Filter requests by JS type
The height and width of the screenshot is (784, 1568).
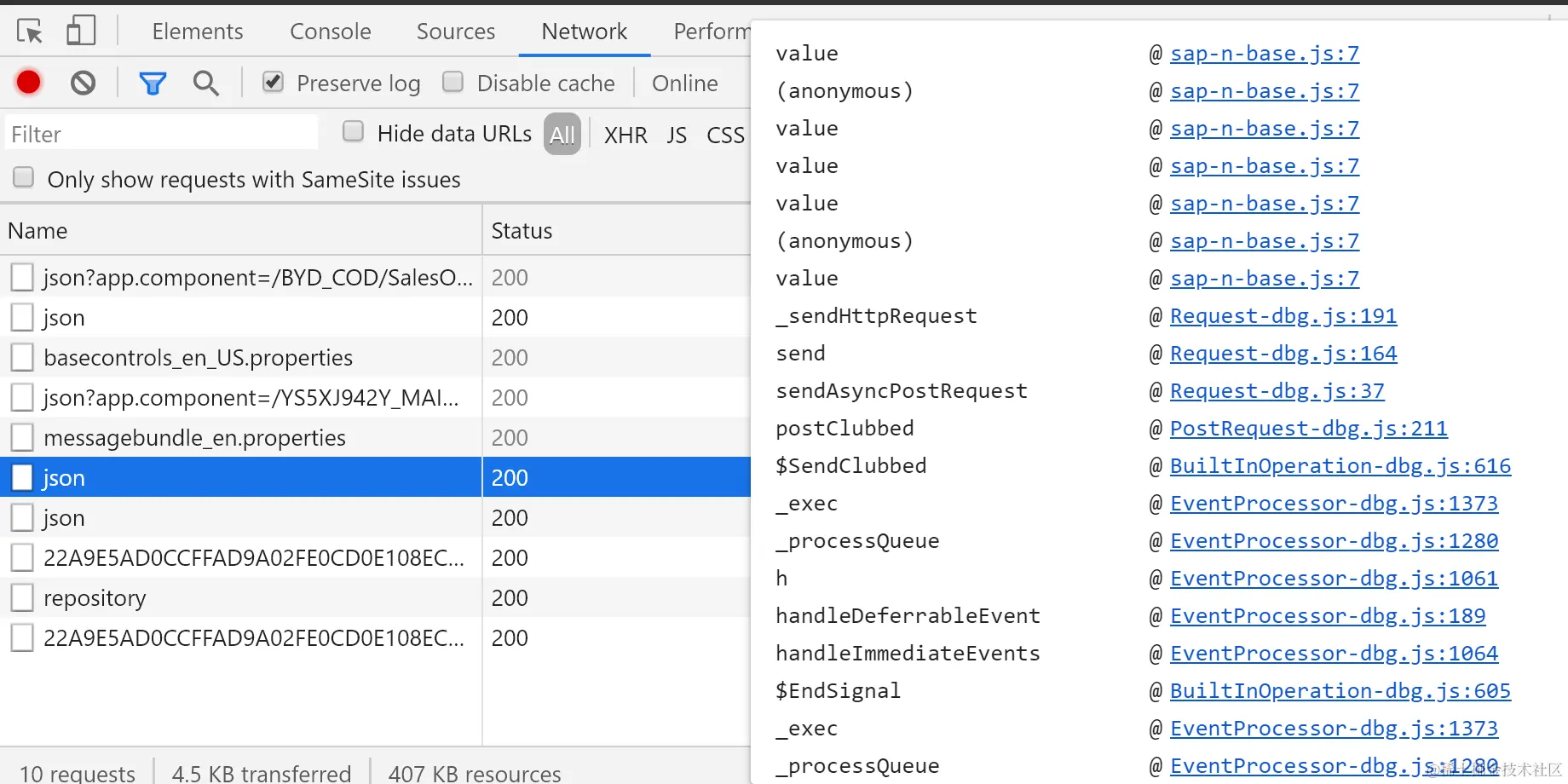(677, 135)
